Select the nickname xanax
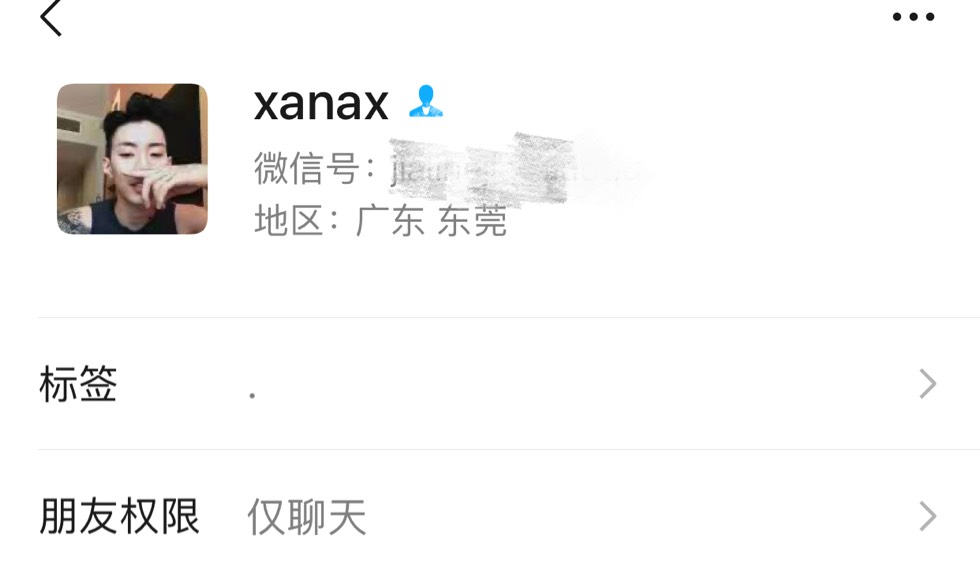Image resolution: width=980 pixels, height=581 pixels. [x=321, y=102]
